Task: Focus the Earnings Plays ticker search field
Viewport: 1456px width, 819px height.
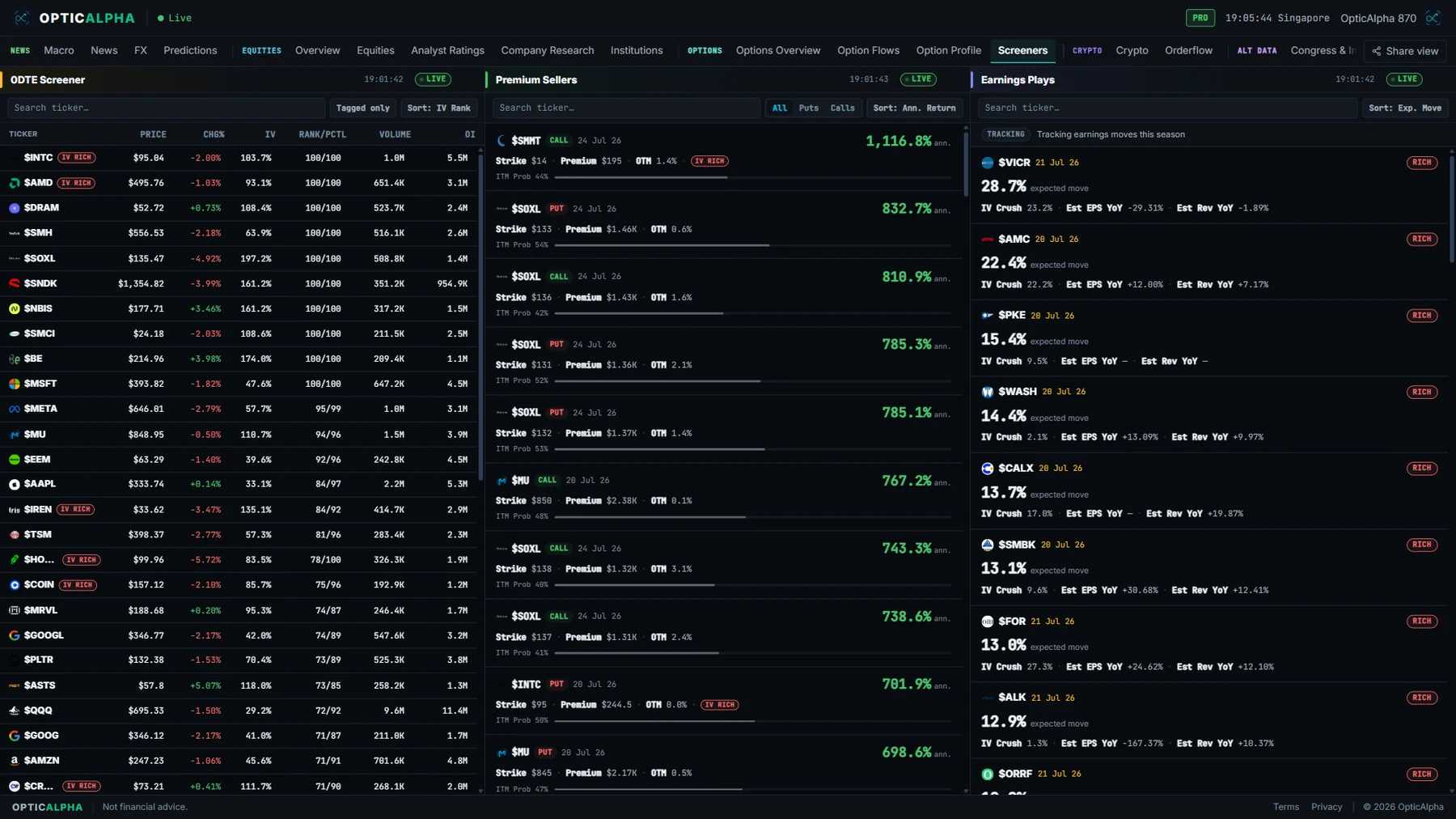Action: [1167, 108]
